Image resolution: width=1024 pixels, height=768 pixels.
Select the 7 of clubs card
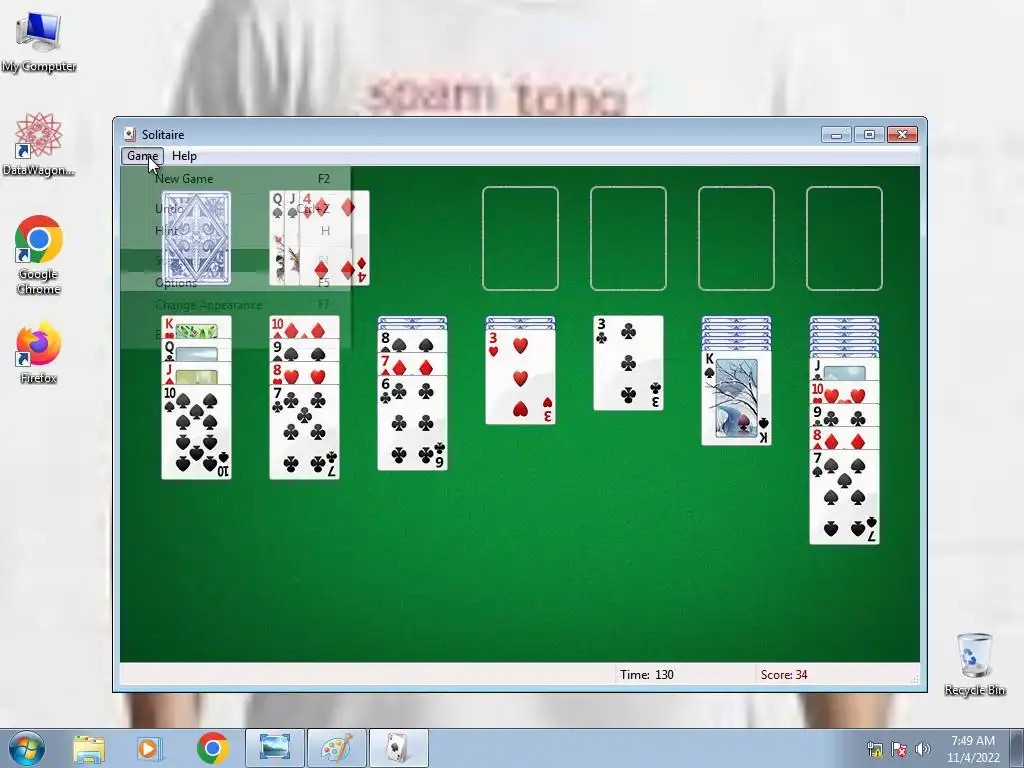pos(304,432)
